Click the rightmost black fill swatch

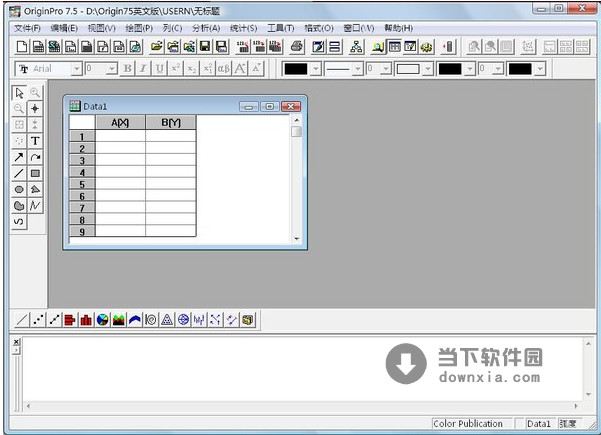(520, 69)
